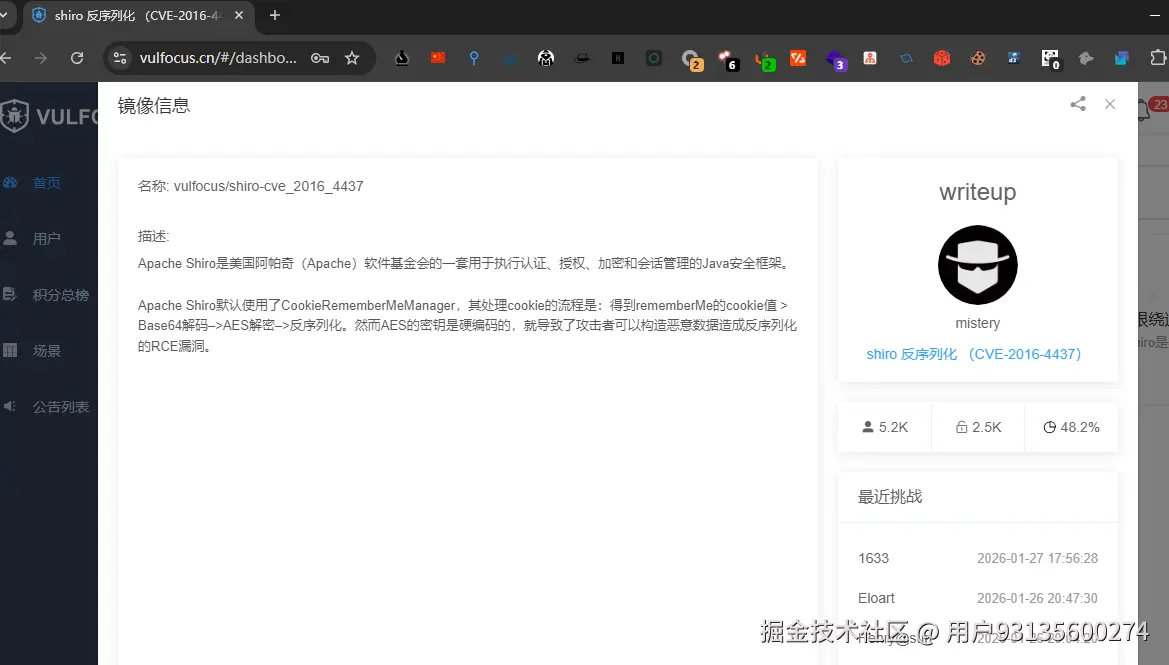Click the mistery writeup avatar

point(977,265)
